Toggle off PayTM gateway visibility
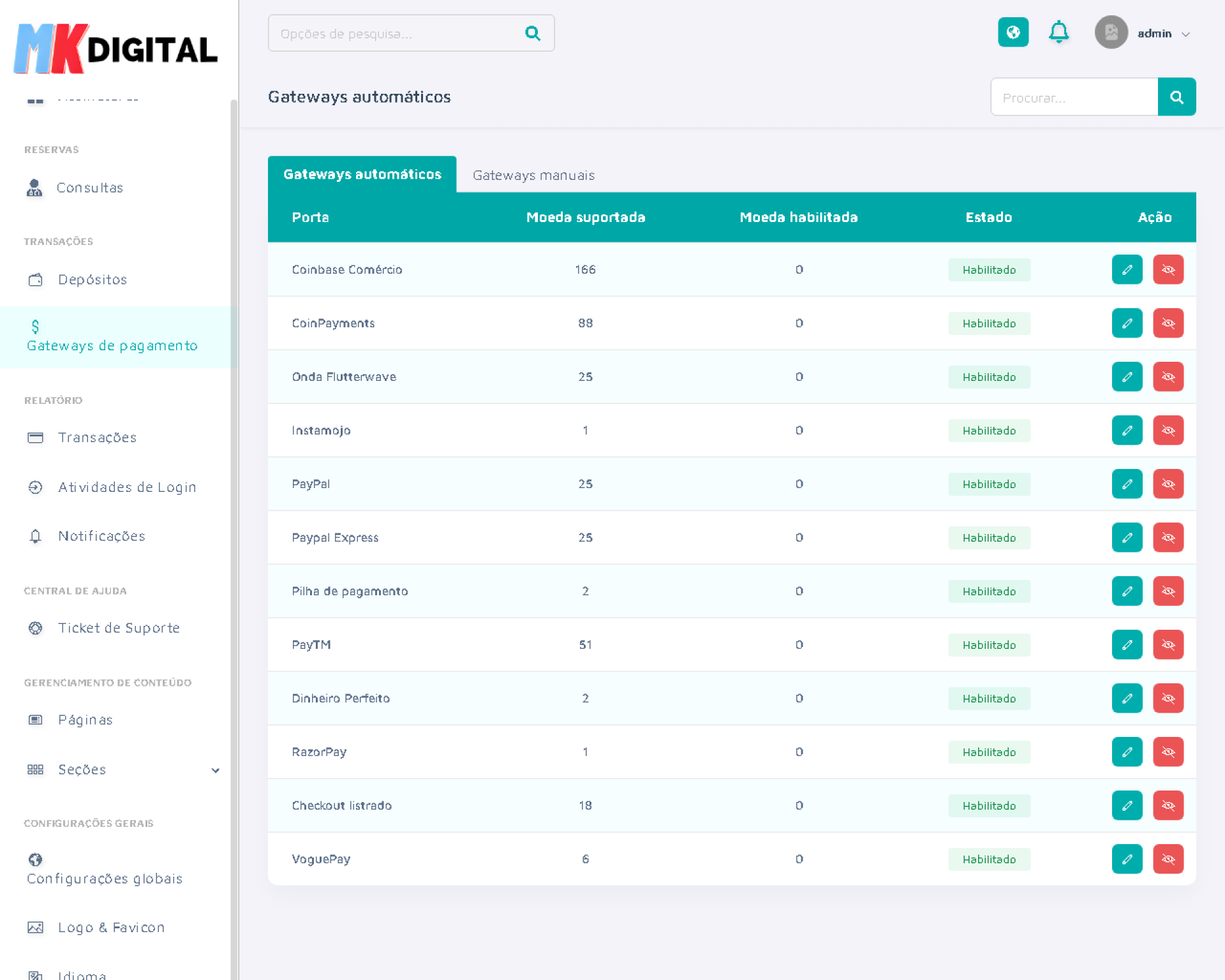Screen dimensions: 1225x980 [x=1168, y=645]
